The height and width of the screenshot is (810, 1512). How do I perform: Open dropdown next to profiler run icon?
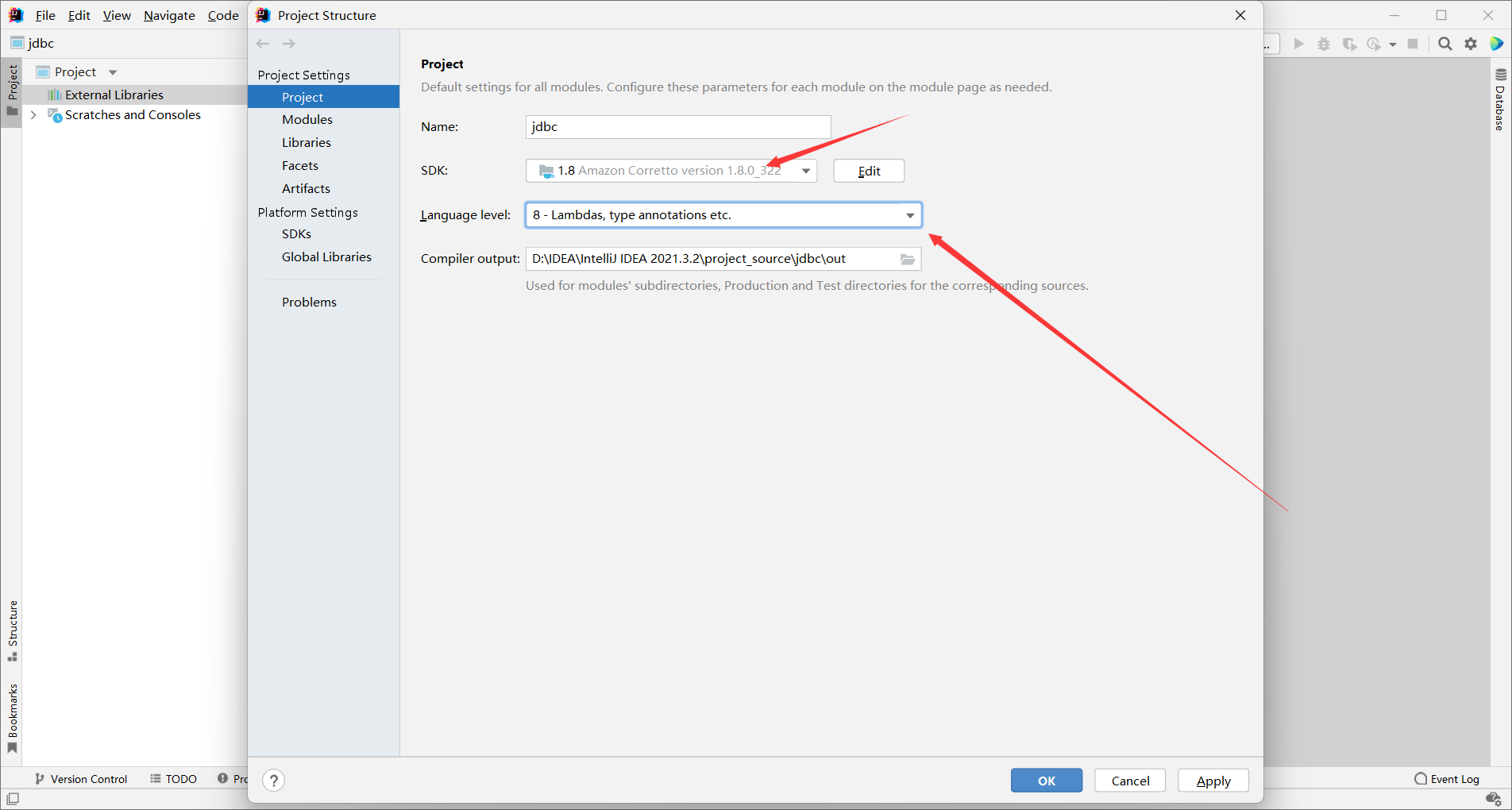pyautogui.click(x=1393, y=44)
